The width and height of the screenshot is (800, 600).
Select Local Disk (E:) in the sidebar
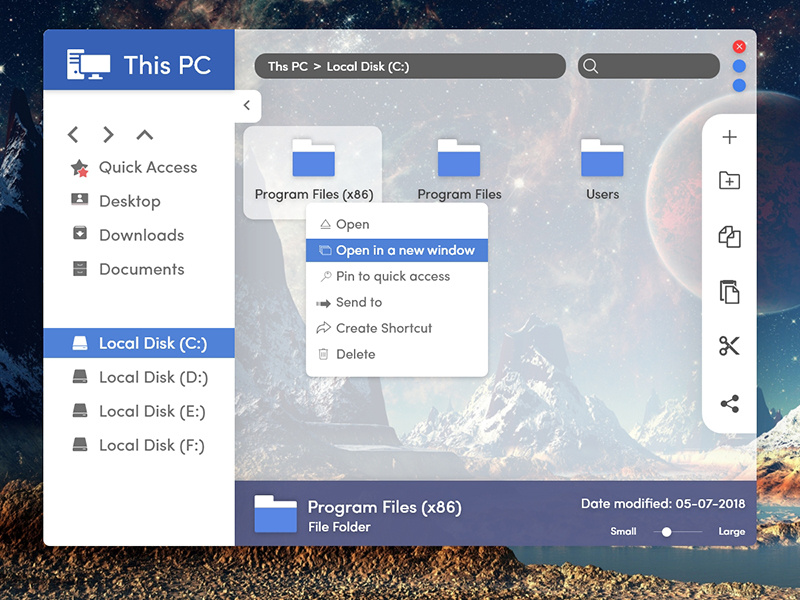coord(139,411)
